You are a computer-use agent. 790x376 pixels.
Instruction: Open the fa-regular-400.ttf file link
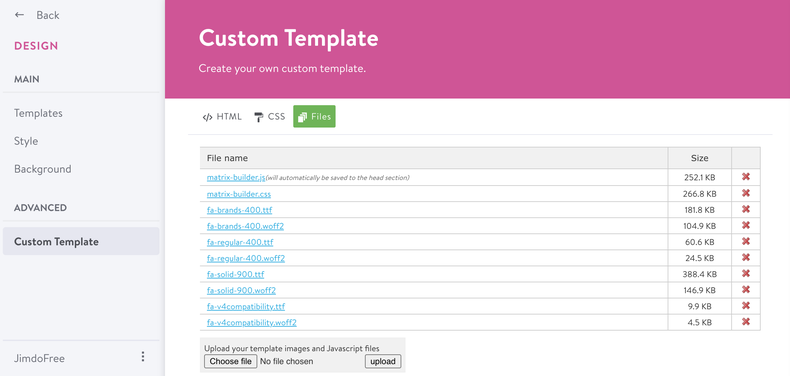(x=240, y=242)
